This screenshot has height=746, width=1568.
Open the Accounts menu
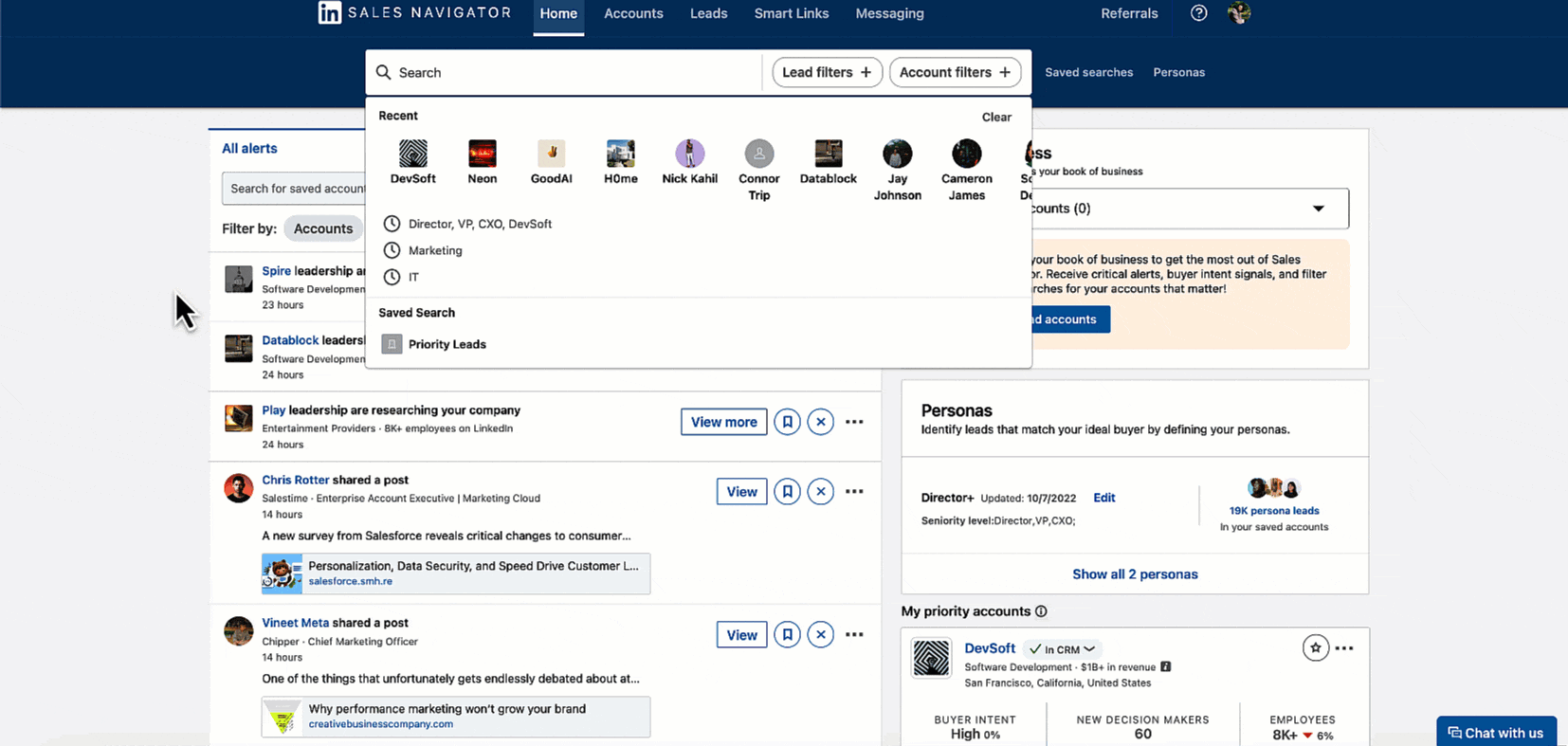pos(633,13)
